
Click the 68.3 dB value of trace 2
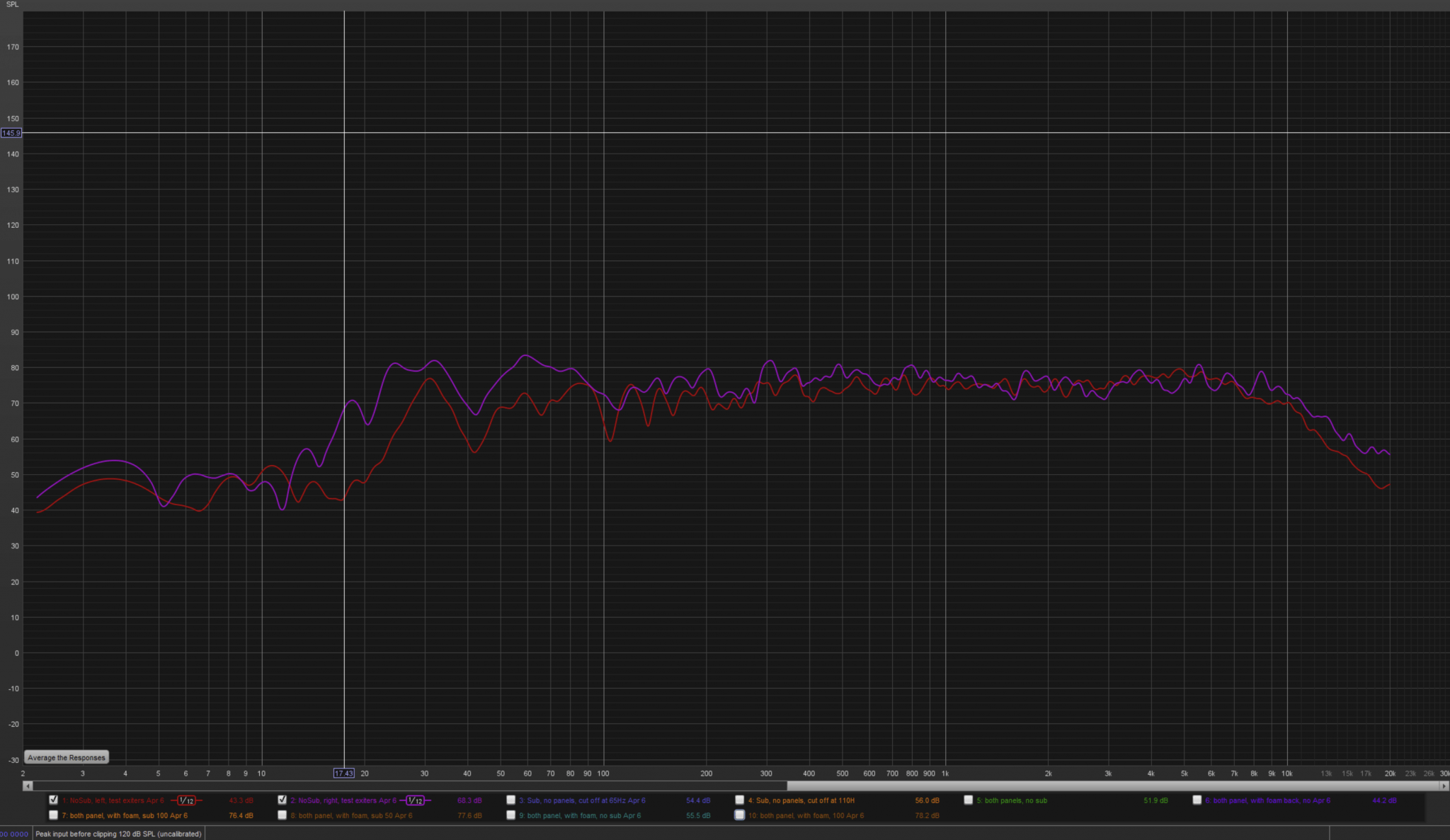(469, 800)
